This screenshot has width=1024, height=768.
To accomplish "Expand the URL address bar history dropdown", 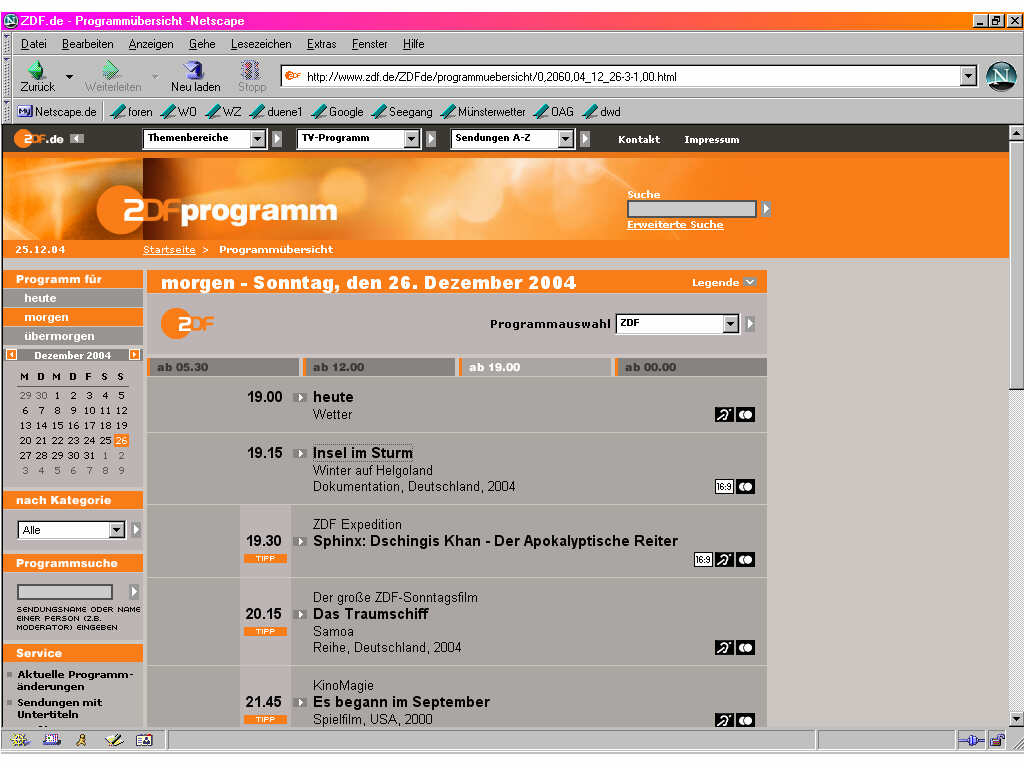I will (968, 76).
